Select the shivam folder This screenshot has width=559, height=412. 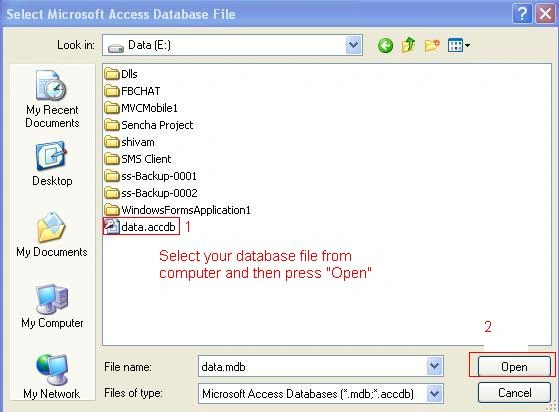pyautogui.click(x=130, y=142)
